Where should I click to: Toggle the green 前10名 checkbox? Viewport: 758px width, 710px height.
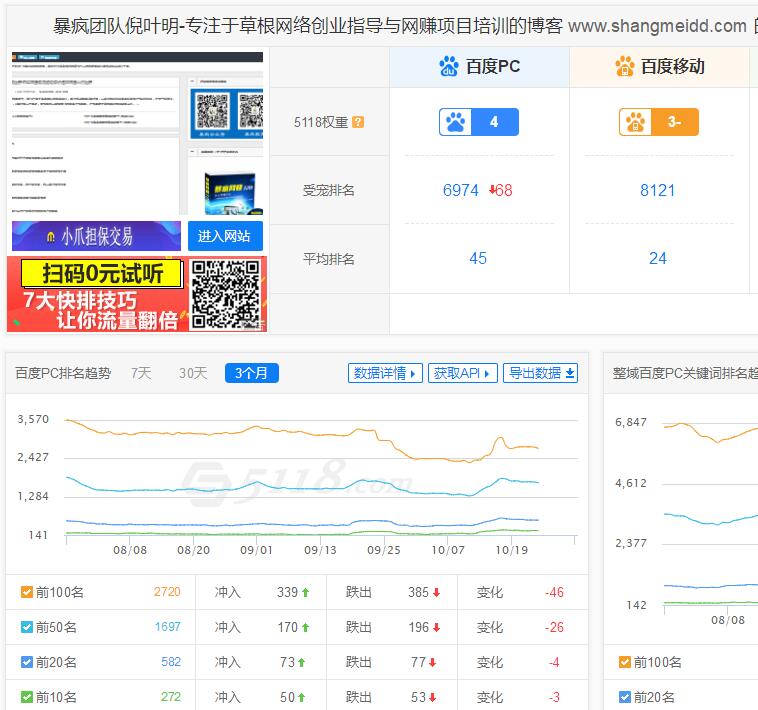point(27,697)
